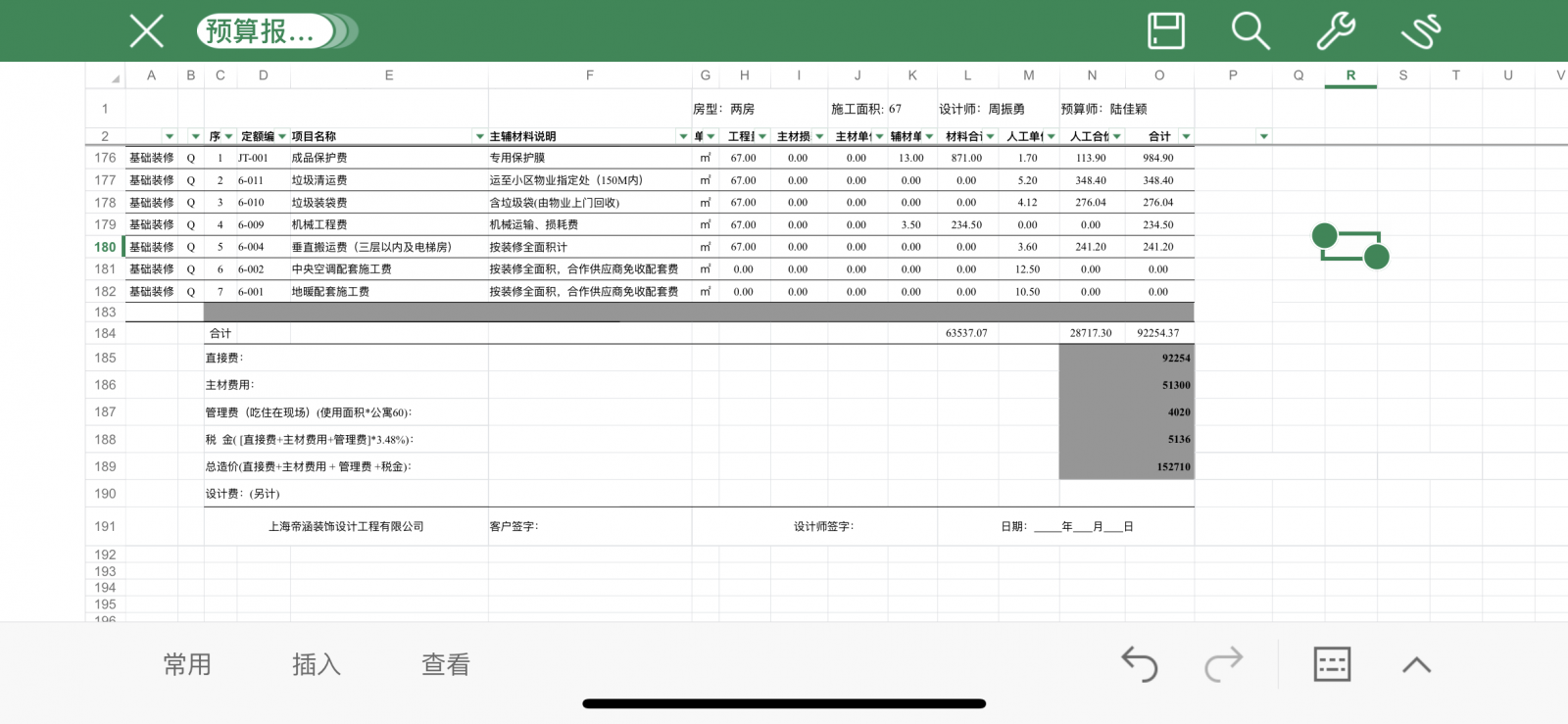Tap the floating green connector icon
Viewport: 1568px width, 724px height.
pos(1350,246)
